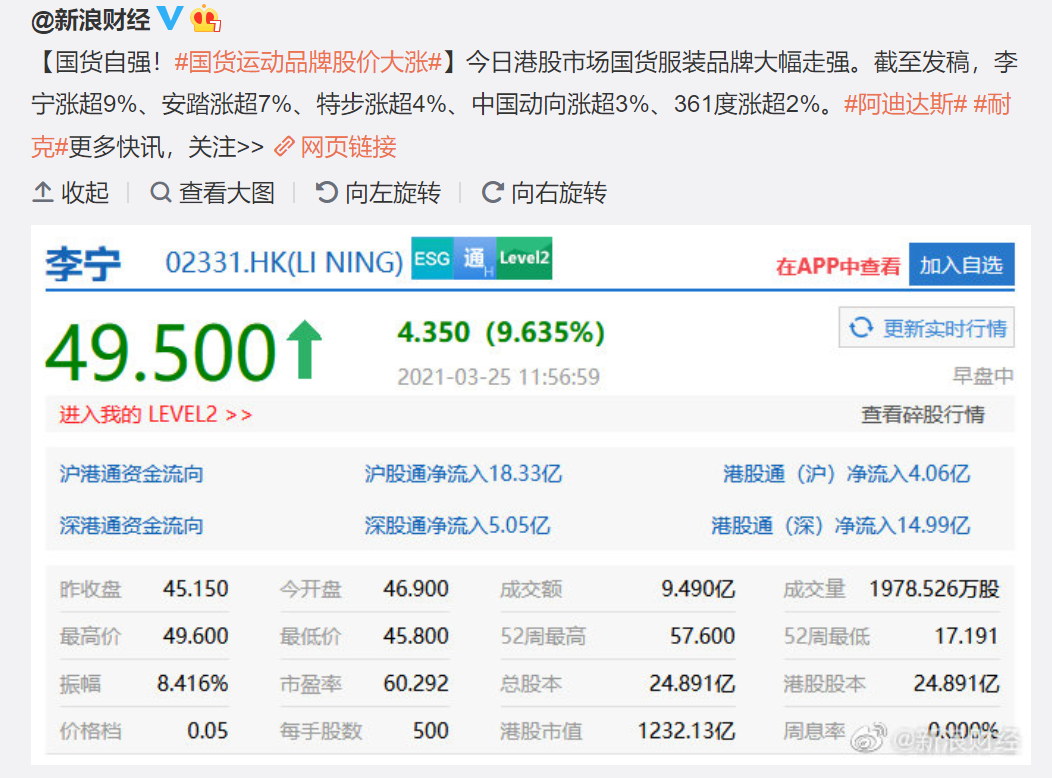Screen dimensions: 1052x778
Task: Open hashtag #国货运动品牌股价大涨#
Action: [x=308, y=62]
